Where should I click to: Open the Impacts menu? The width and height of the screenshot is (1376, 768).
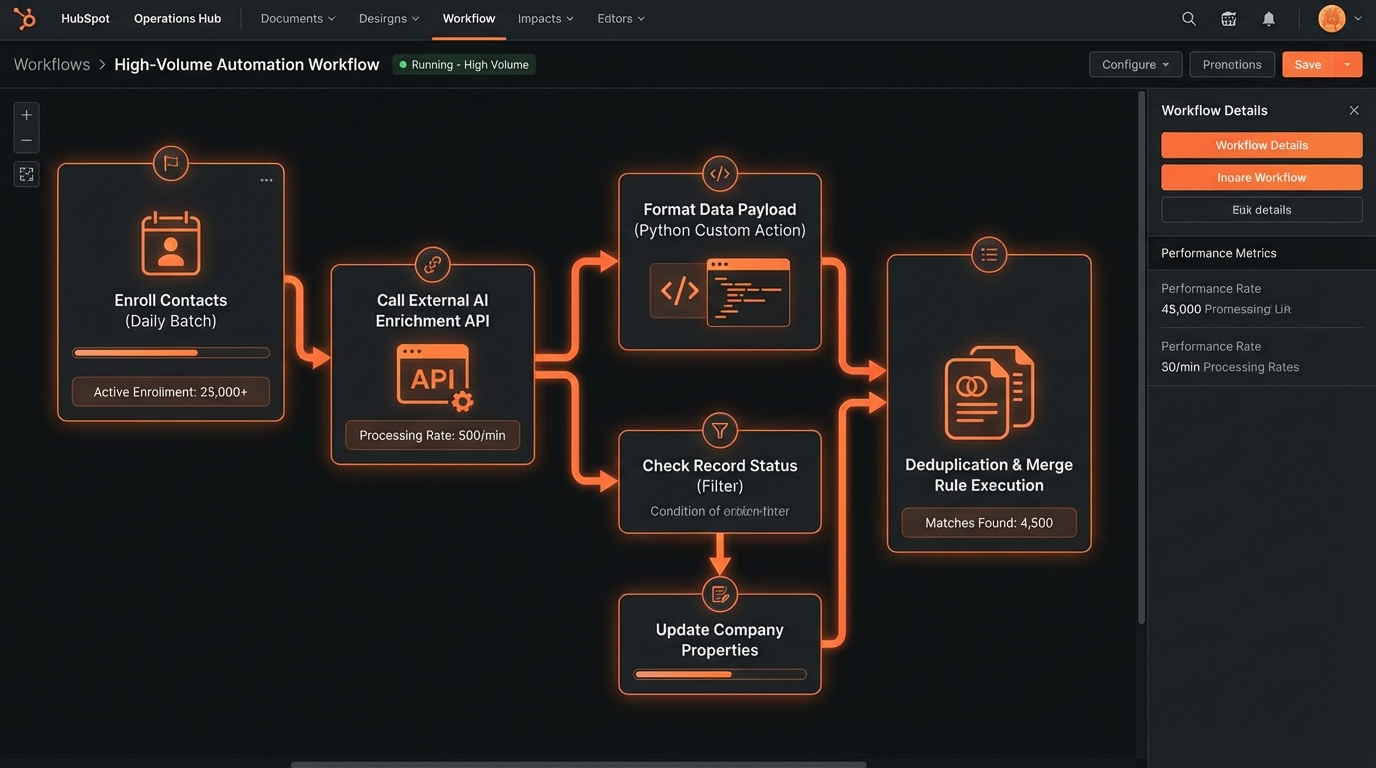click(546, 19)
